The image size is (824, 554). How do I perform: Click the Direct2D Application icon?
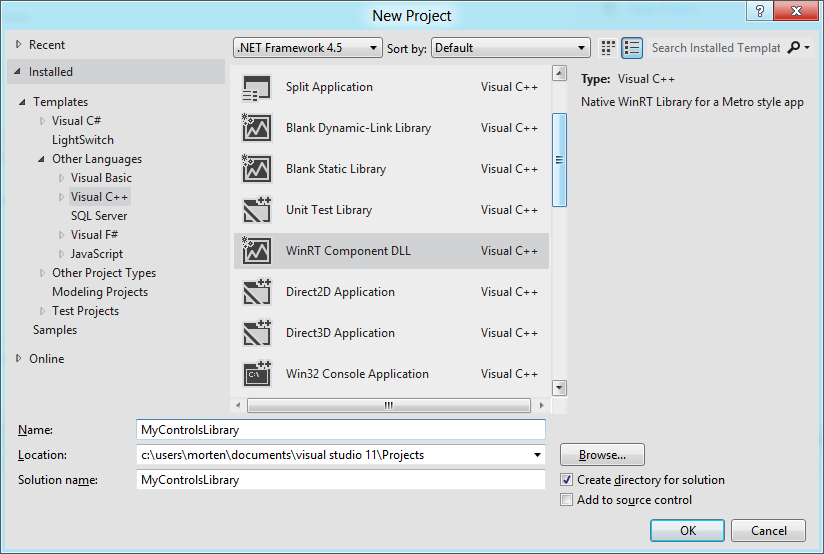(256, 292)
